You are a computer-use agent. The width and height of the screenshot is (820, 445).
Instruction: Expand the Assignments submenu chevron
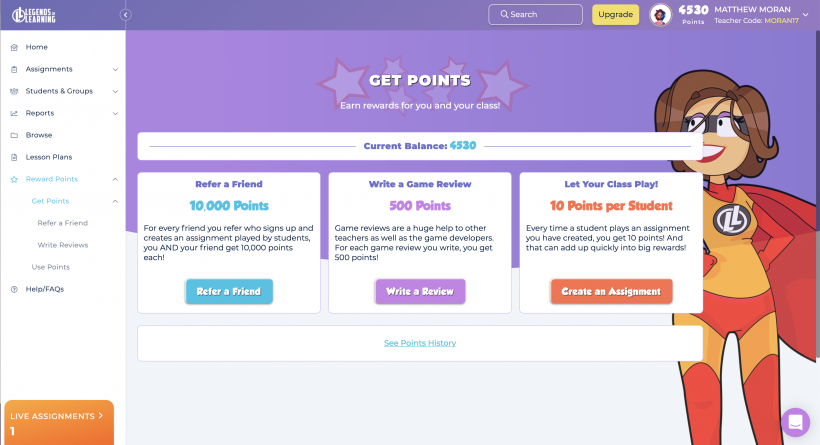[115, 69]
